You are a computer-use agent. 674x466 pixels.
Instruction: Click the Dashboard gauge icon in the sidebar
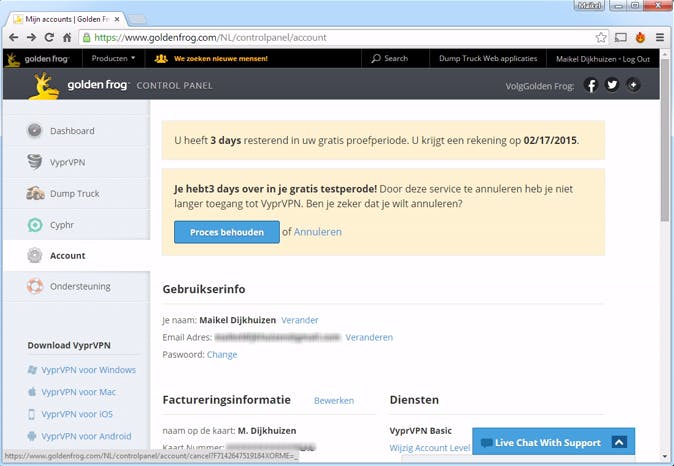tap(34, 130)
